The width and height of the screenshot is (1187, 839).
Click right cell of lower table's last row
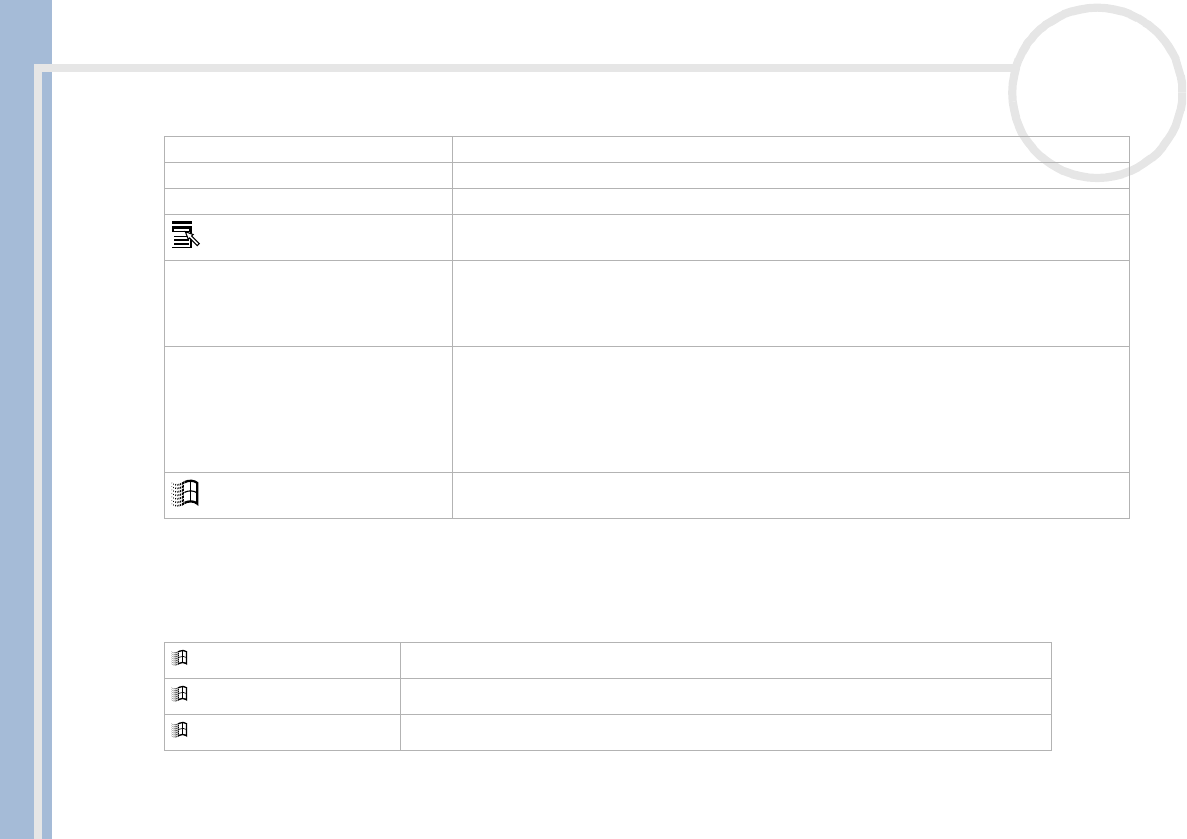pyautogui.click(x=725, y=732)
